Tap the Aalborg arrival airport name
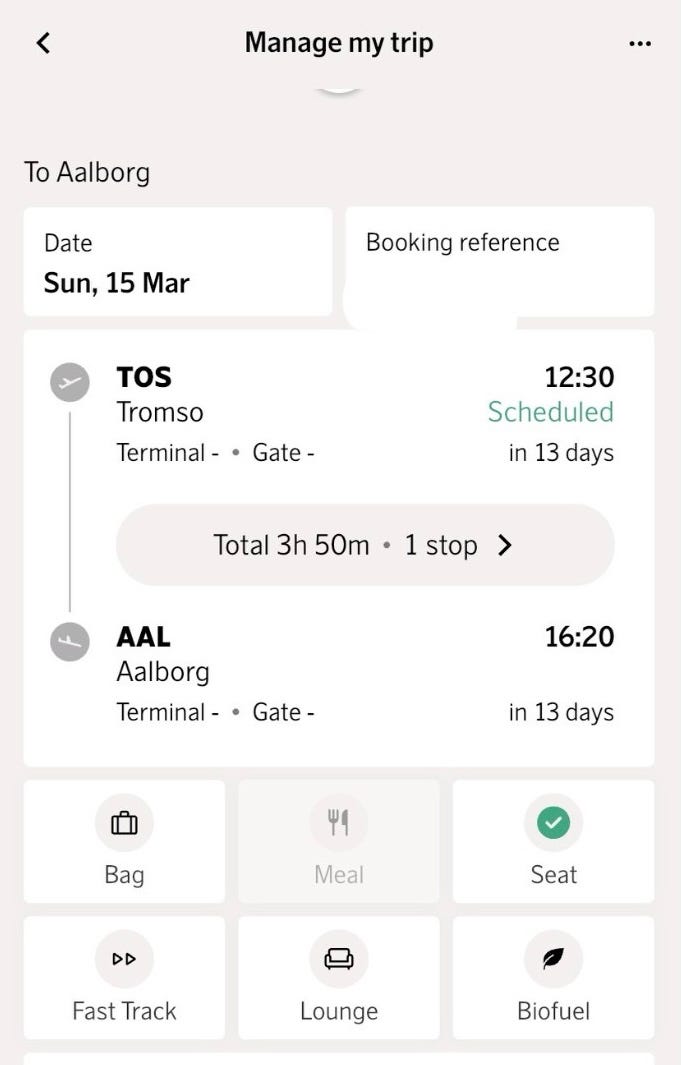This screenshot has width=681, height=1065. (163, 671)
